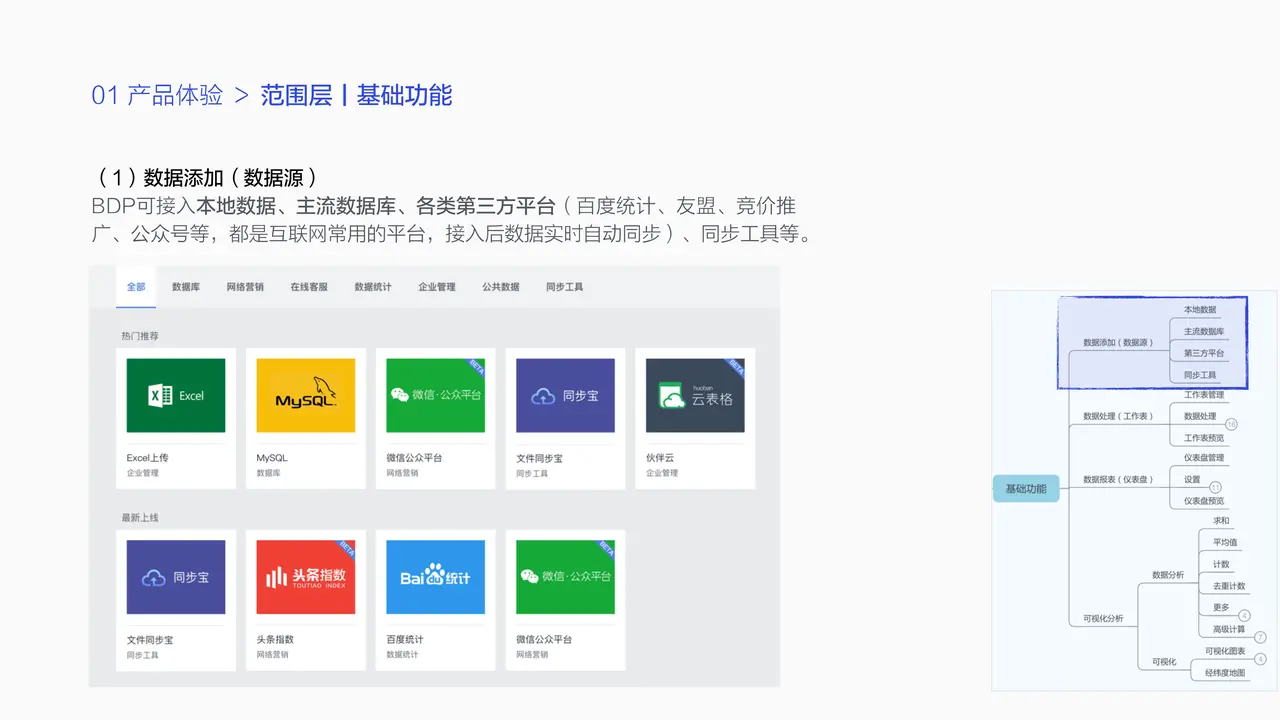Screen dimensions: 1280x720
Task: Select the 数据报表（仪表盘） branch node
Action: coord(1118,479)
